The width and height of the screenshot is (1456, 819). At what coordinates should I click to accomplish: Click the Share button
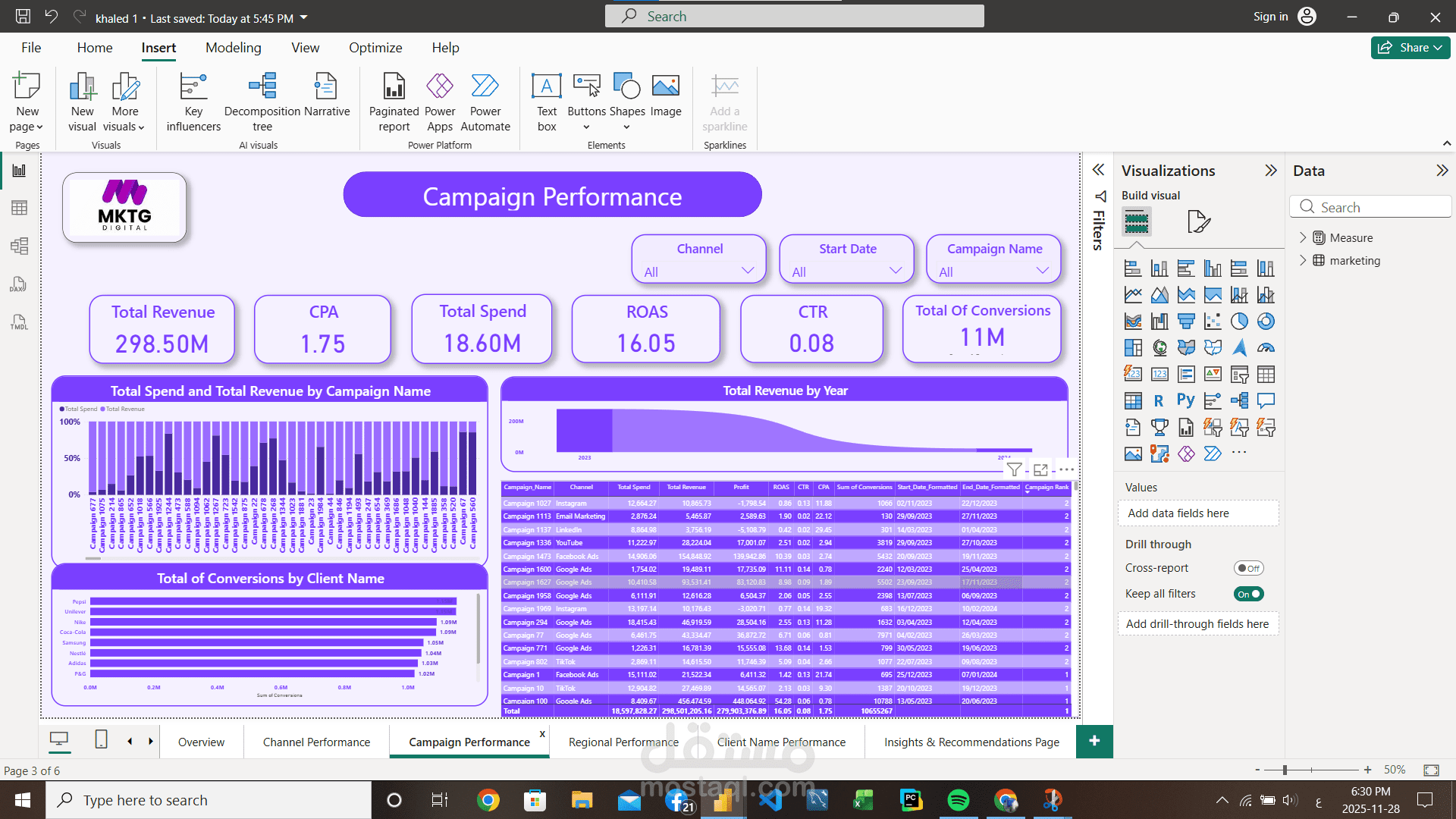click(1410, 48)
